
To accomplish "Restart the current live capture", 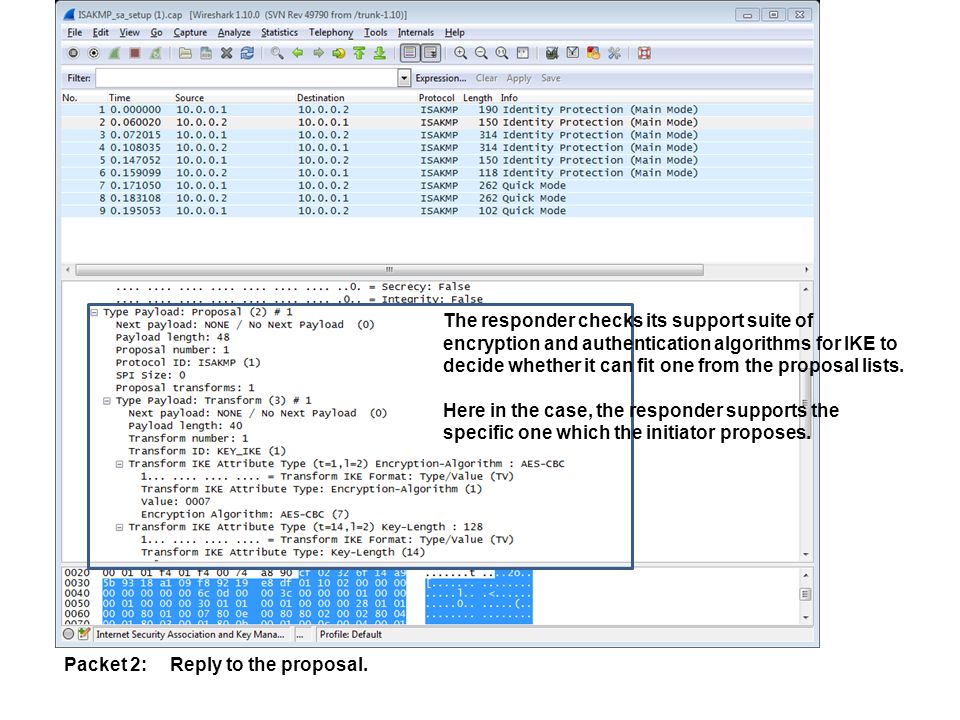I will point(156,53).
